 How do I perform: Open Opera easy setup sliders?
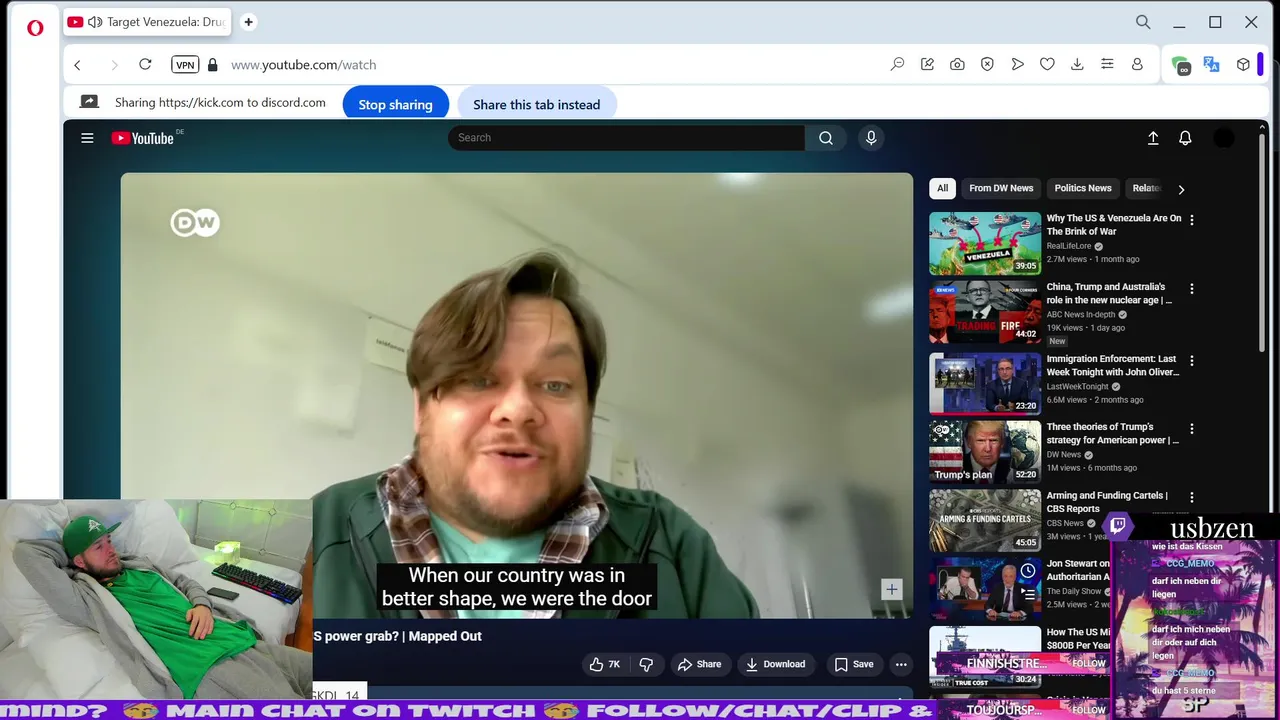(x=1107, y=64)
